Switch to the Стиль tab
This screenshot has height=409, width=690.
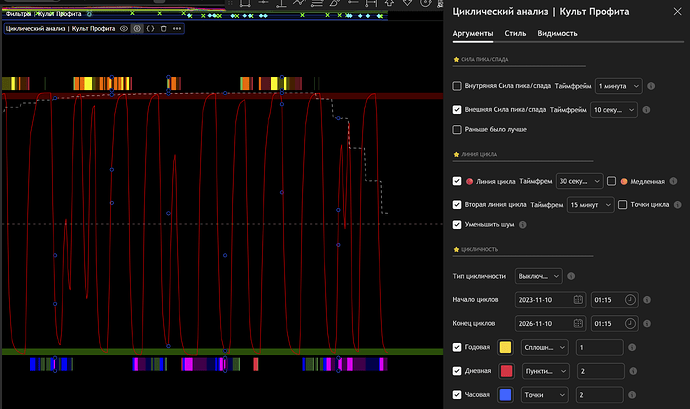(x=515, y=33)
